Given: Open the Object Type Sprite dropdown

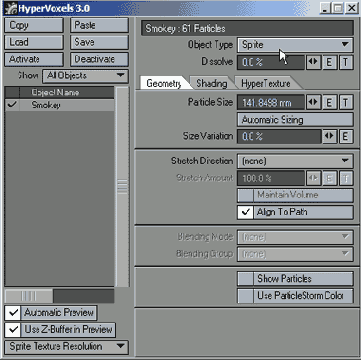Looking at the screenshot, I should (295, 45).
